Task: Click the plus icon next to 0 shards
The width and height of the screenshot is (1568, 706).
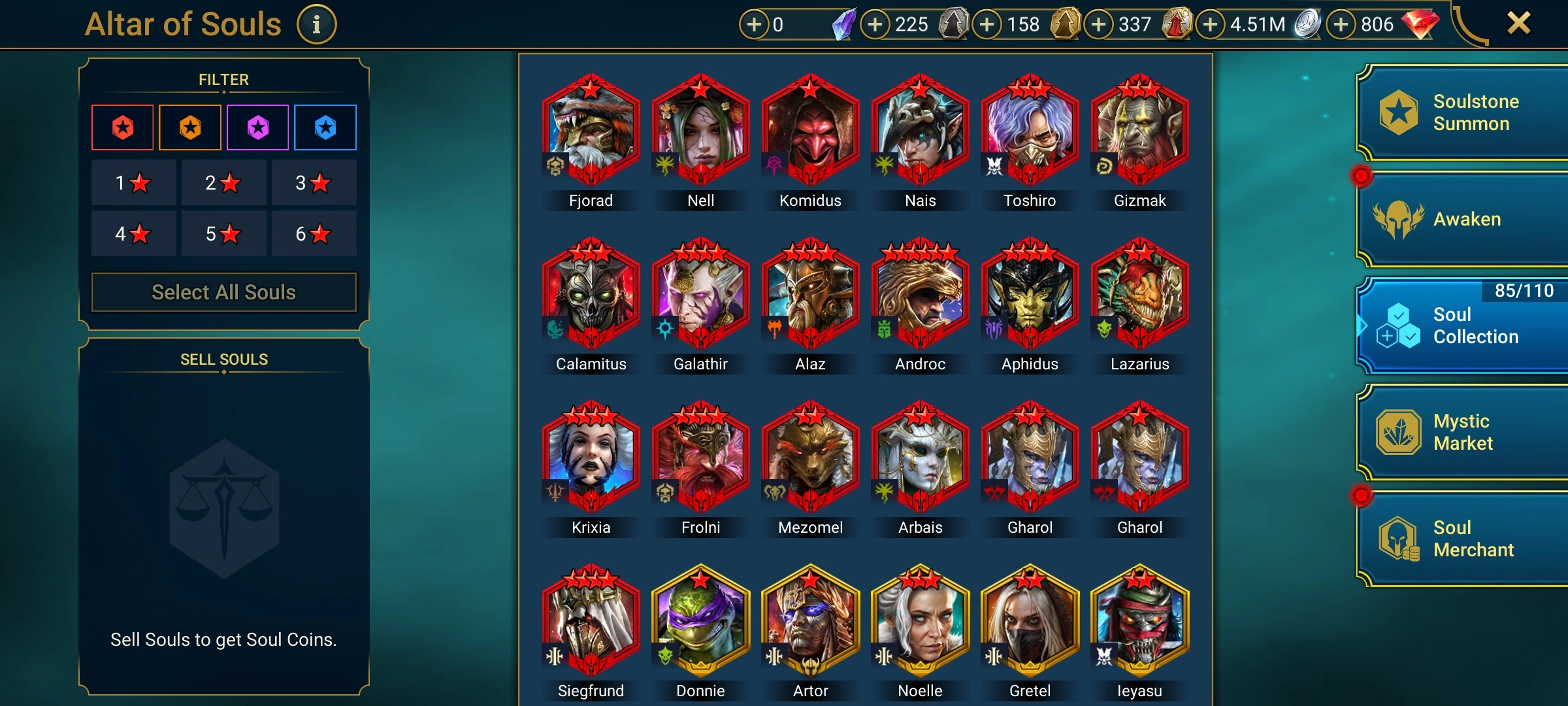Action: coord(754,25)
